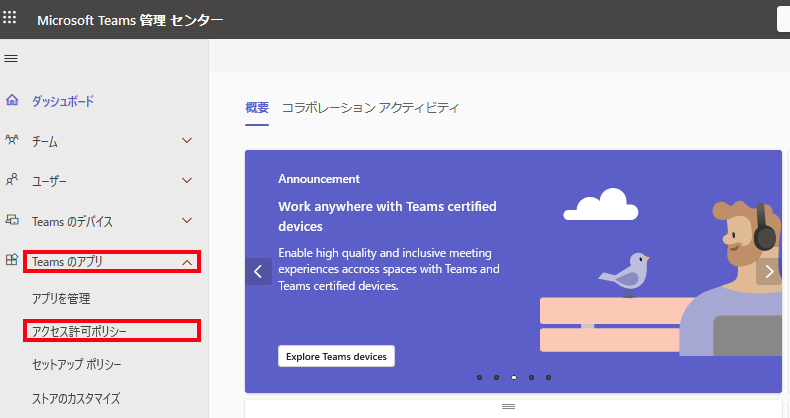Open アクセス許可ポリシー page
790x418 pixels.
coord(80,331)
